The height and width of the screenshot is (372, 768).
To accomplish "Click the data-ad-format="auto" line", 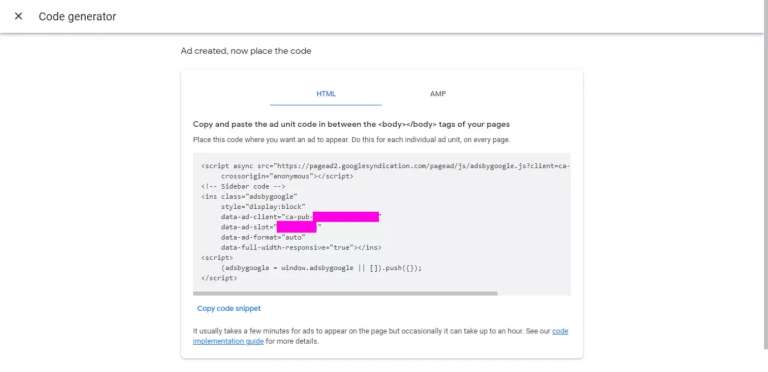I will click(263, 237).
